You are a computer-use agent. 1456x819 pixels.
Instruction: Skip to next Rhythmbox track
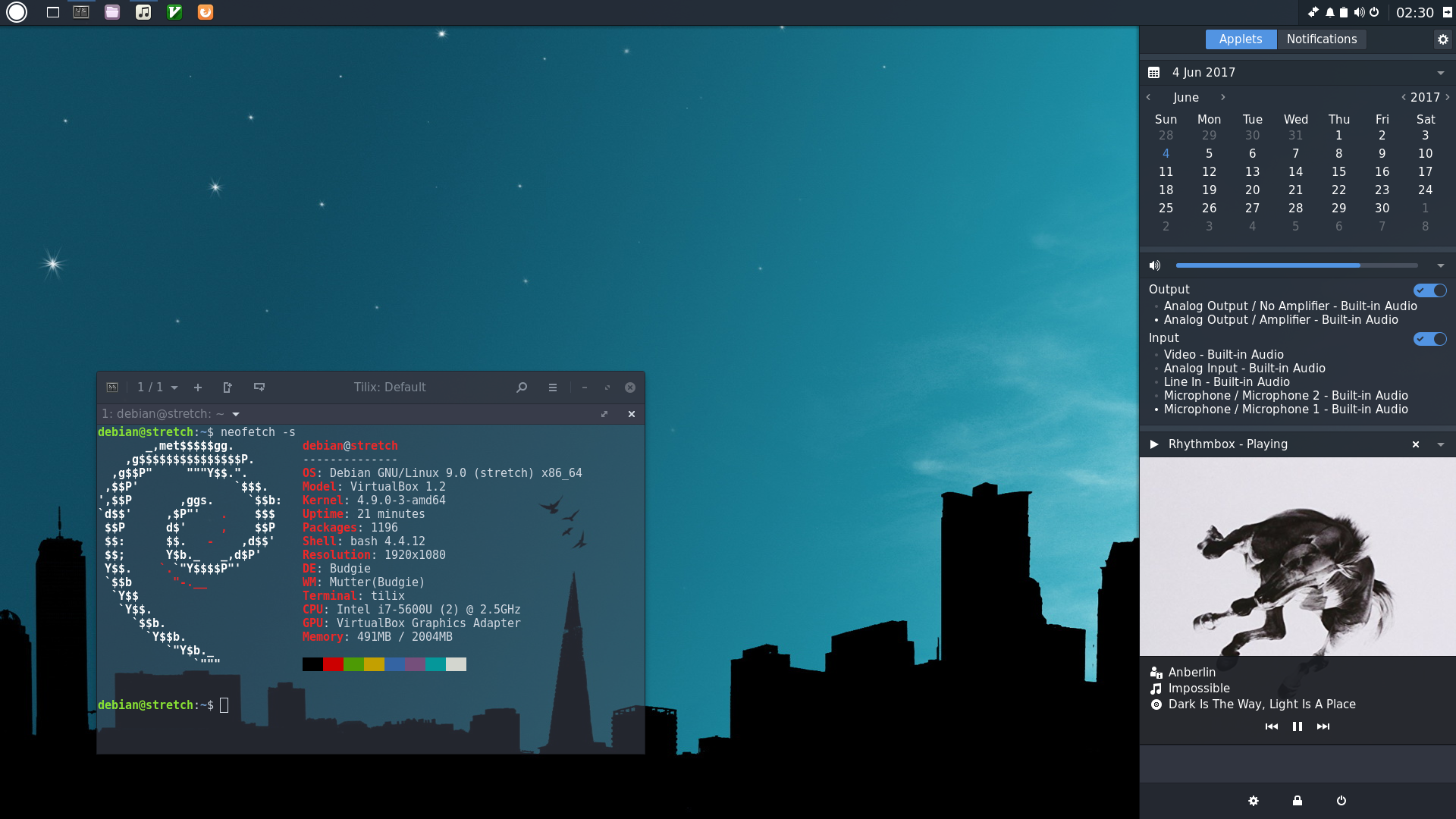(x=1323, y=726)
